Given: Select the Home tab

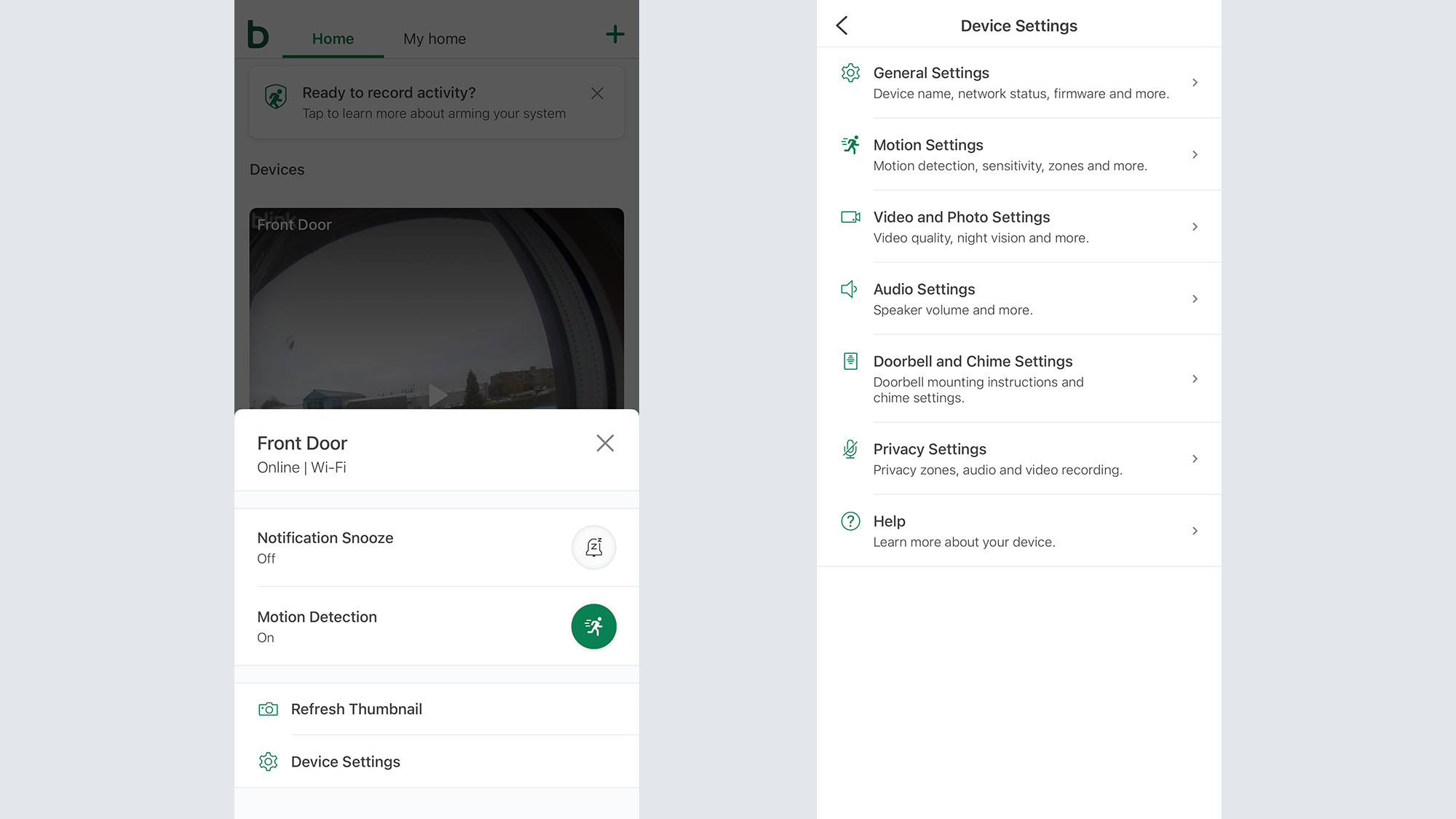Looking at the screenshot, I should click(333, 39).
